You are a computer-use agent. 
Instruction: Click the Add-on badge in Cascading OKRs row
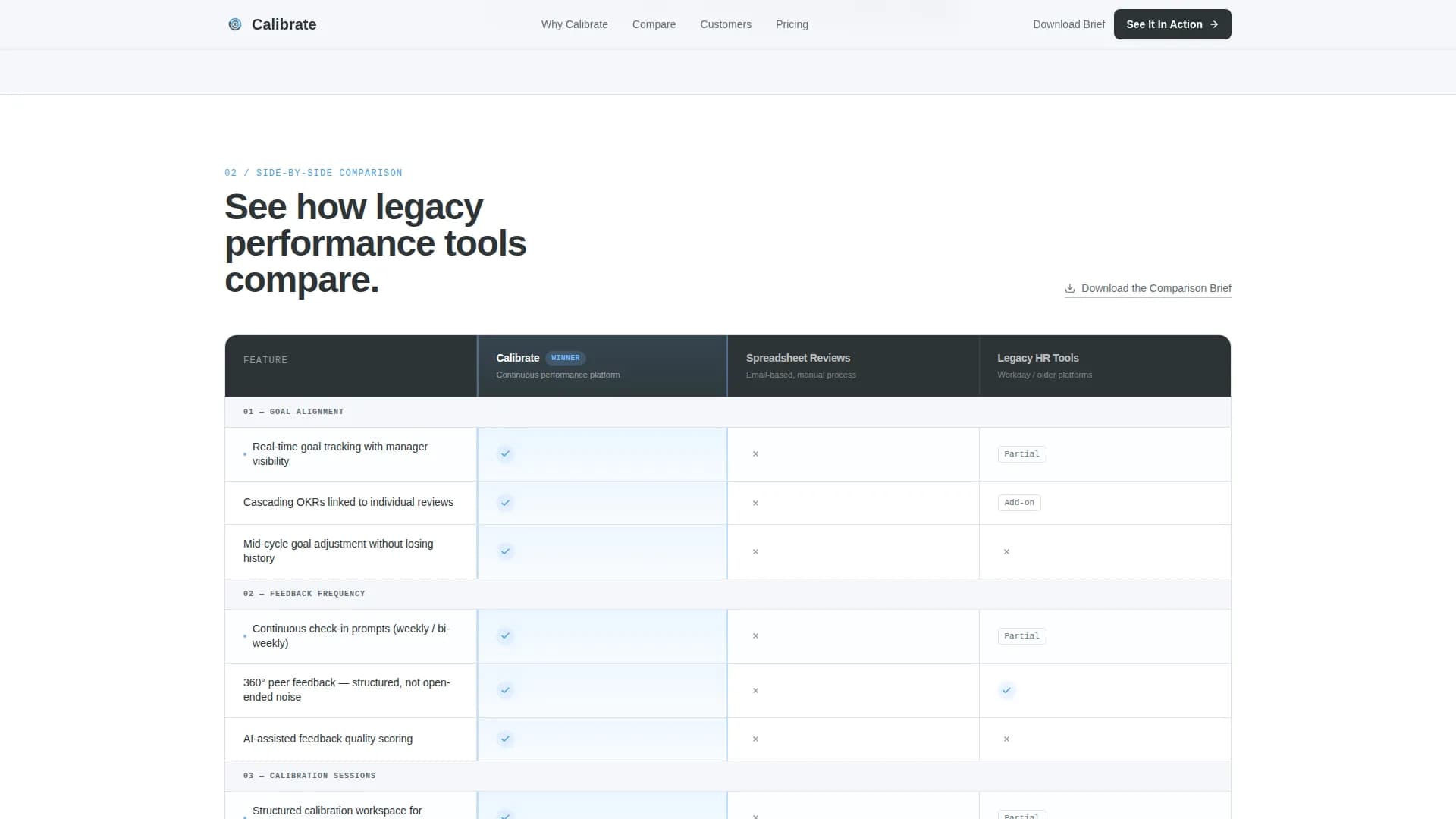(x=1019, y=503)
